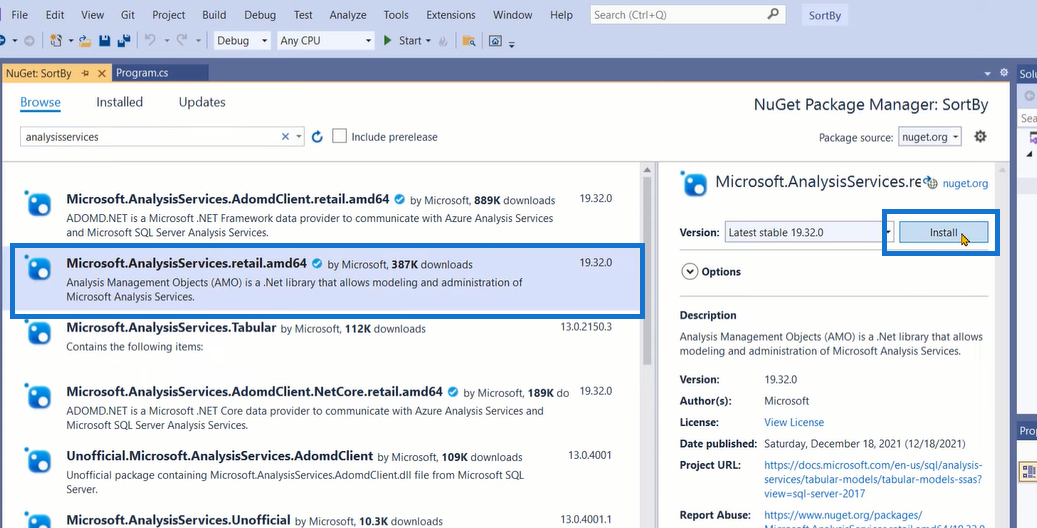
Task: Open the nuget.org link in details pane
Action: point(966,183)
